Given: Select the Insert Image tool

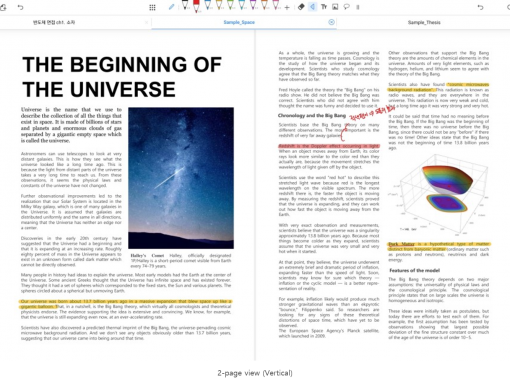Looking at the screenshot, I should pos(335,7).
